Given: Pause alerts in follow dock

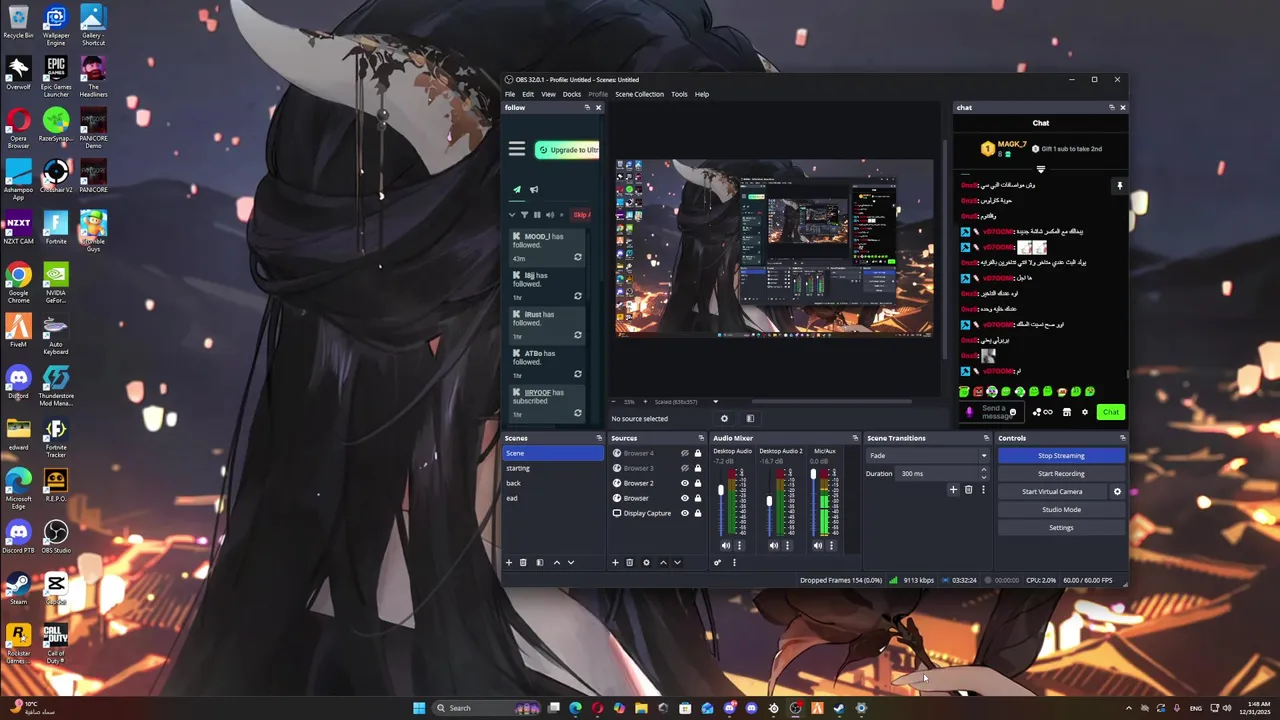Looking at the screenshot, I should [x=537, y=215].
